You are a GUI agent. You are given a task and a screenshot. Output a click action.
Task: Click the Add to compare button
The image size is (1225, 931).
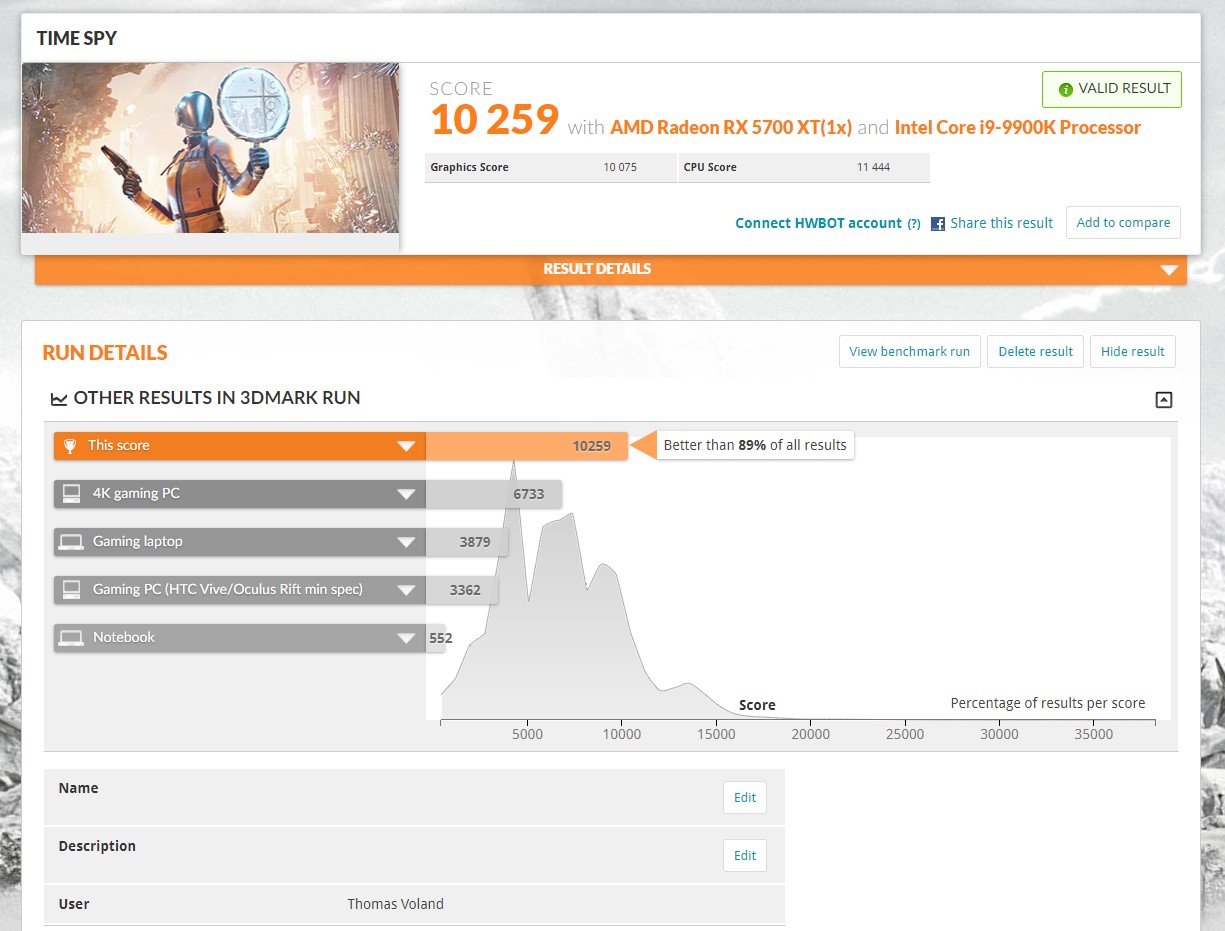coord(1123,223)
